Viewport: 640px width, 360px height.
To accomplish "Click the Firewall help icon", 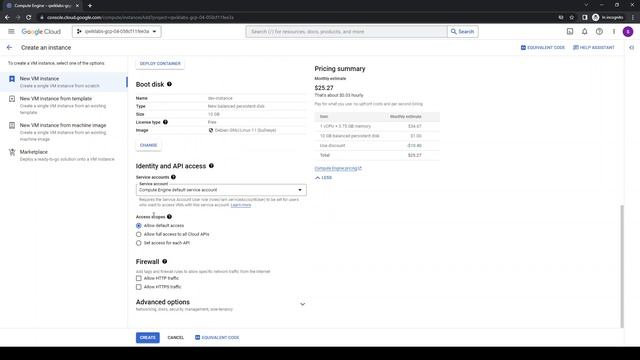I will pyautogui.click(x=164, y=261).
